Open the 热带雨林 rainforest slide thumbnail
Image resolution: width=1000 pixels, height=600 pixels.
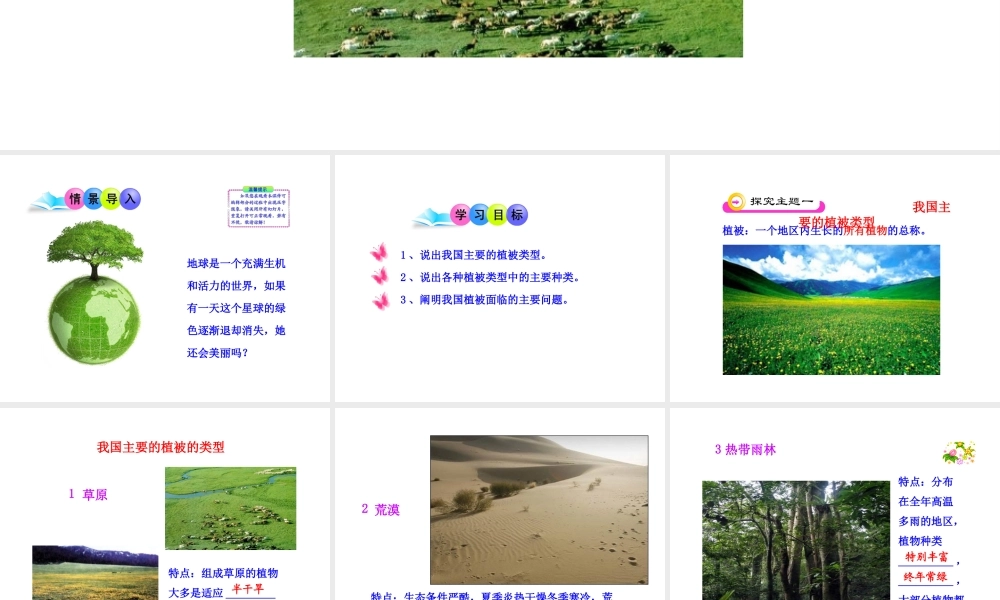point(835,504)
